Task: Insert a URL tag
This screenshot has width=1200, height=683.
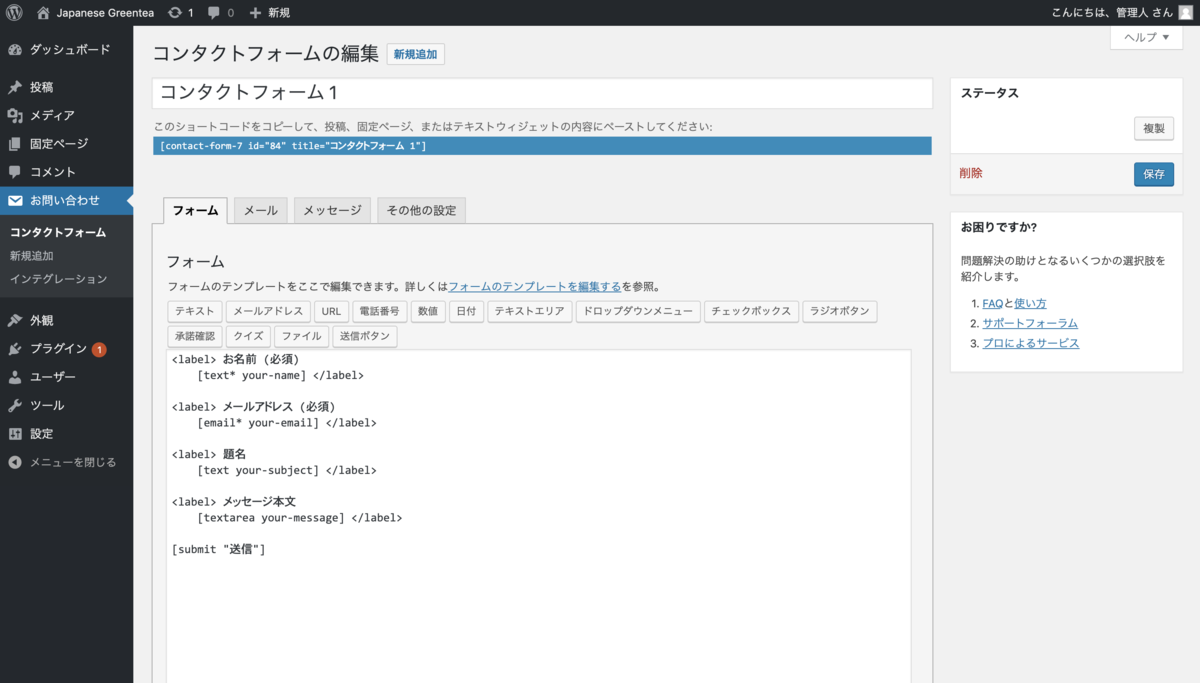Action: pyautogui.click(x=331, y=311)
